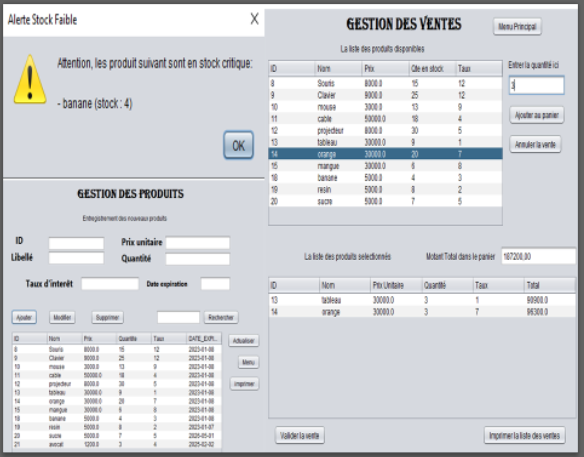Click Prix header in available products list
Viewport: 584px width, 457px height.
pos(385,69)
